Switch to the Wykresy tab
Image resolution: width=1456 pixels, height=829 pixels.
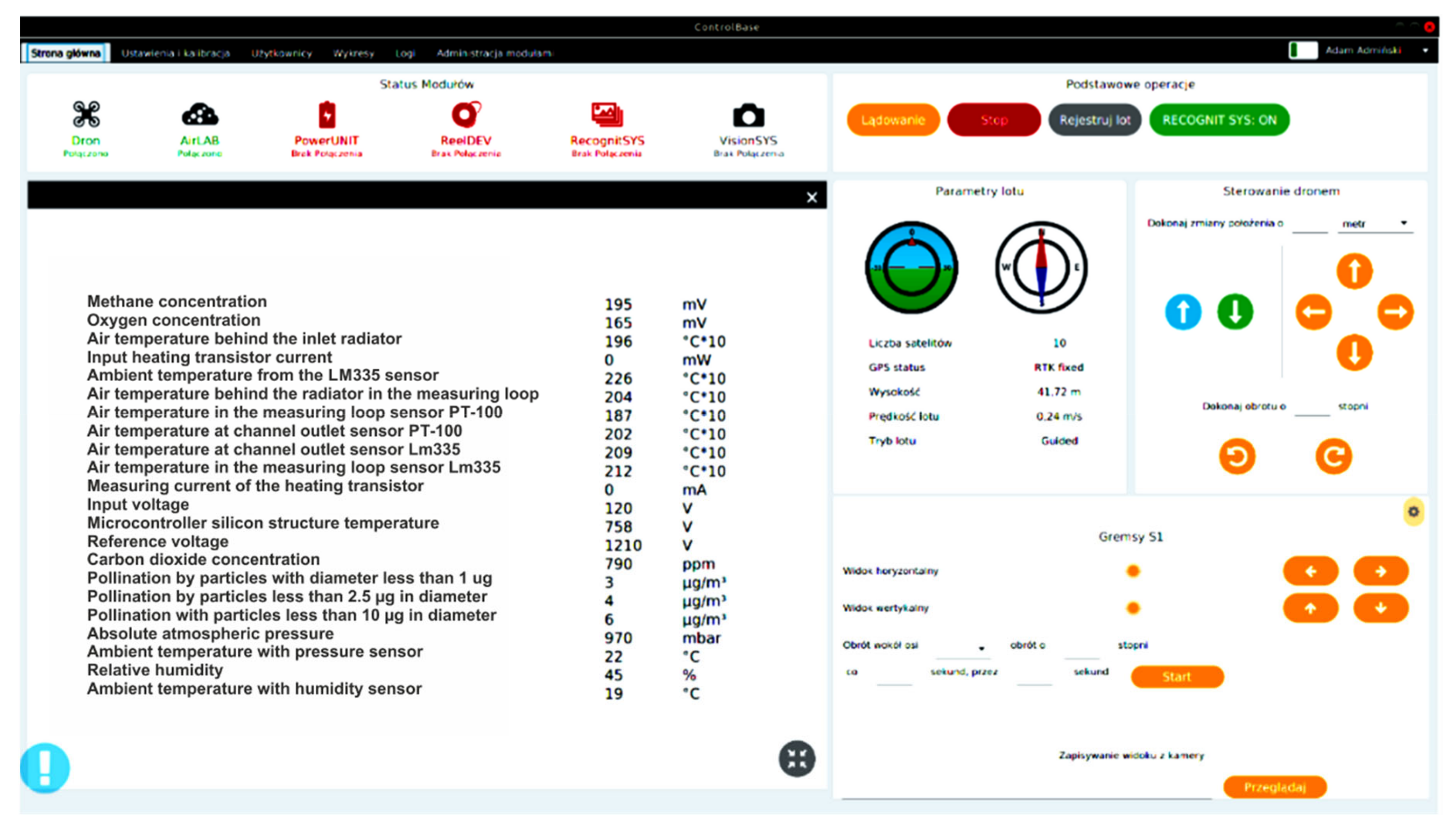pyautogui.click(x=353, y=53)
